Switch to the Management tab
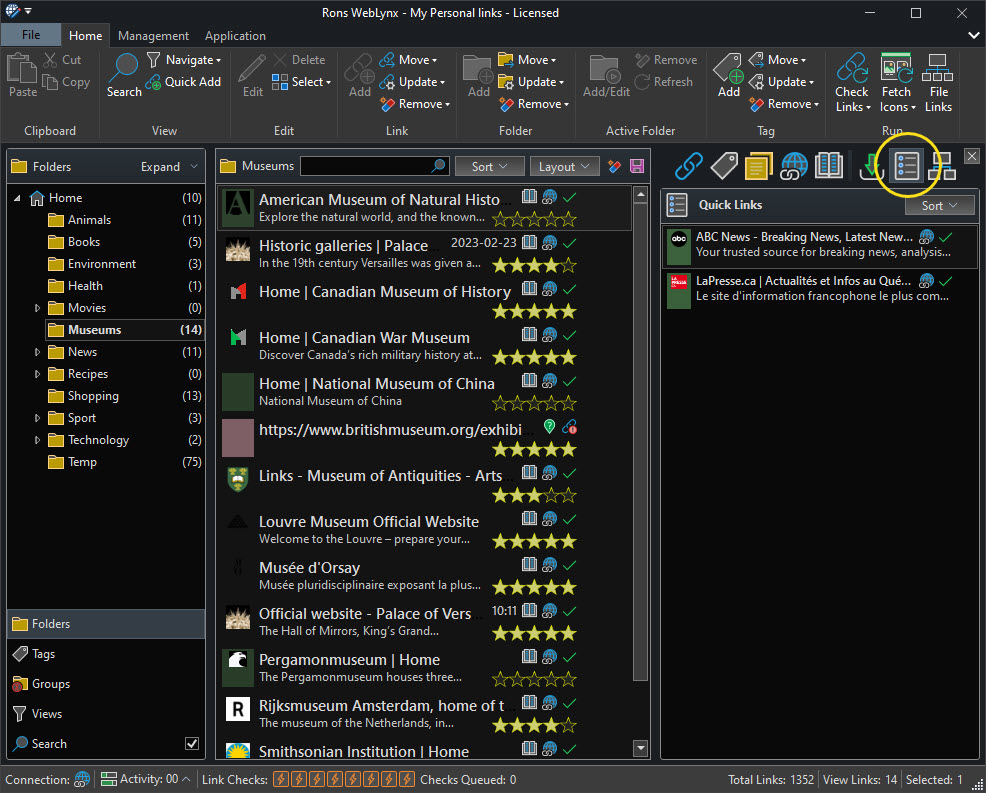Viewport: 986px width, 793px height. 153,36
